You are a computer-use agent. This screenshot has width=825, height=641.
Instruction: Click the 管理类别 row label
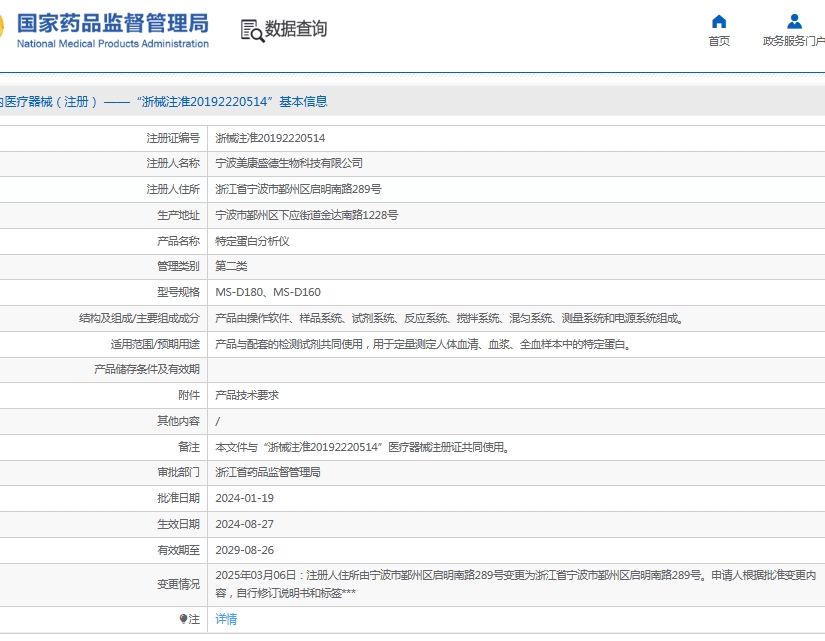(178, 266)
